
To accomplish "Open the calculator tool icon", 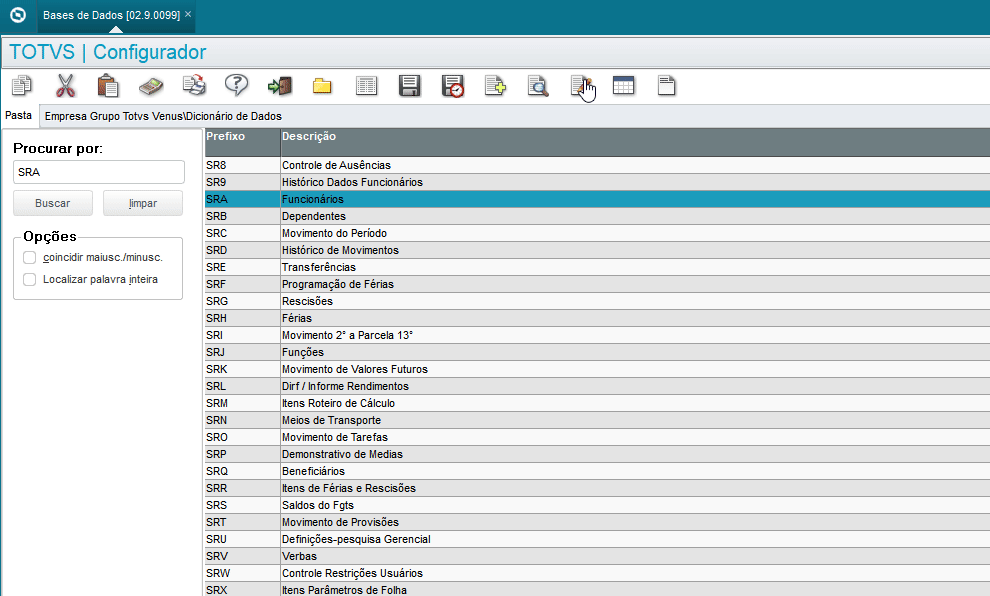I will 151,86.
